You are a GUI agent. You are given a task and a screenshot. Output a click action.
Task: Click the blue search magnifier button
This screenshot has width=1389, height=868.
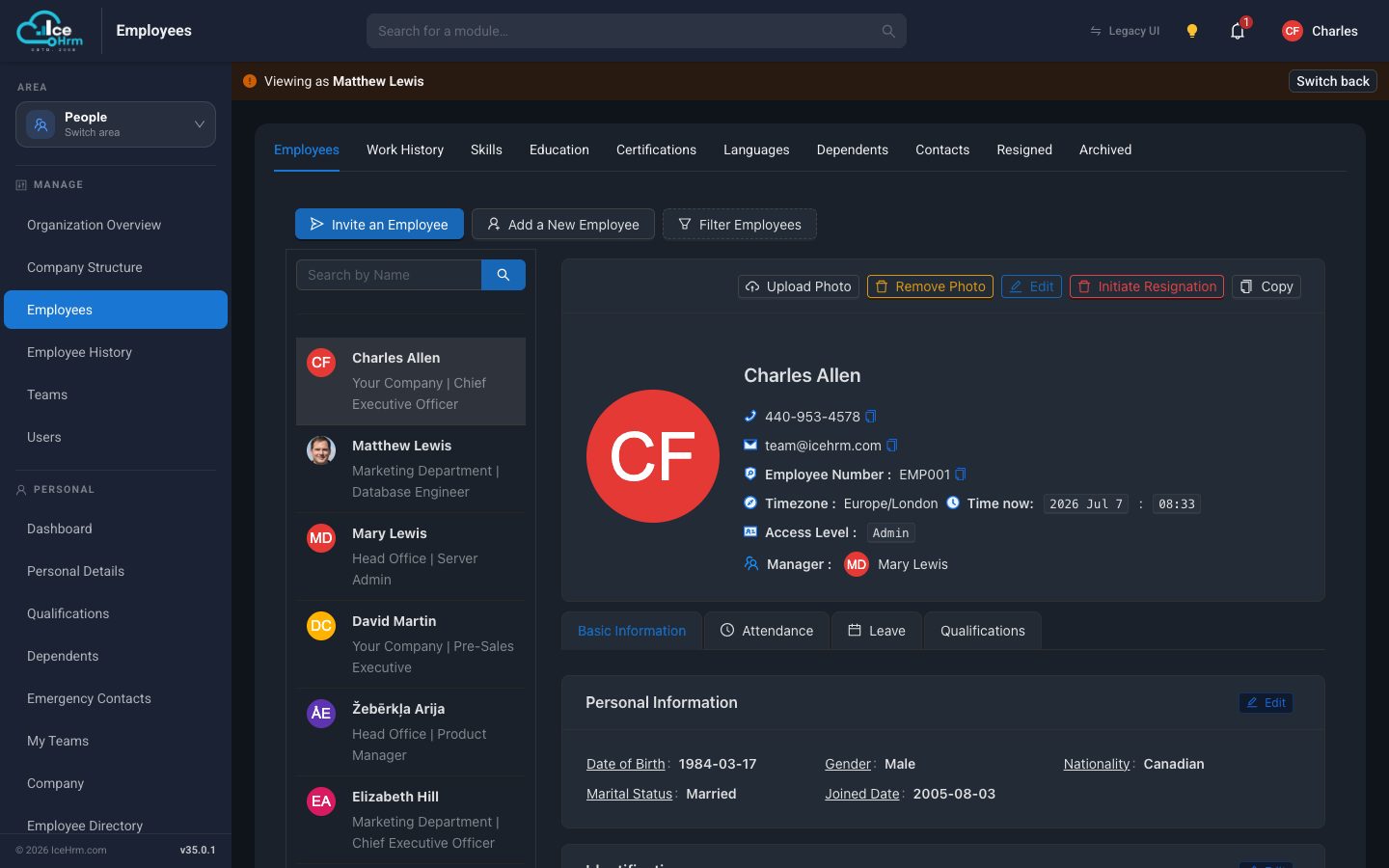click(504, 275)
